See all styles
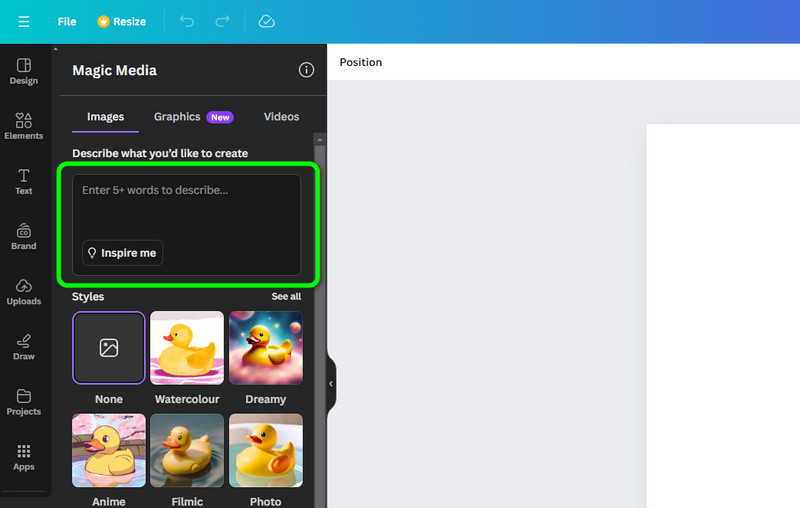This screenshot has width=800, height=508. coord(286,296)
